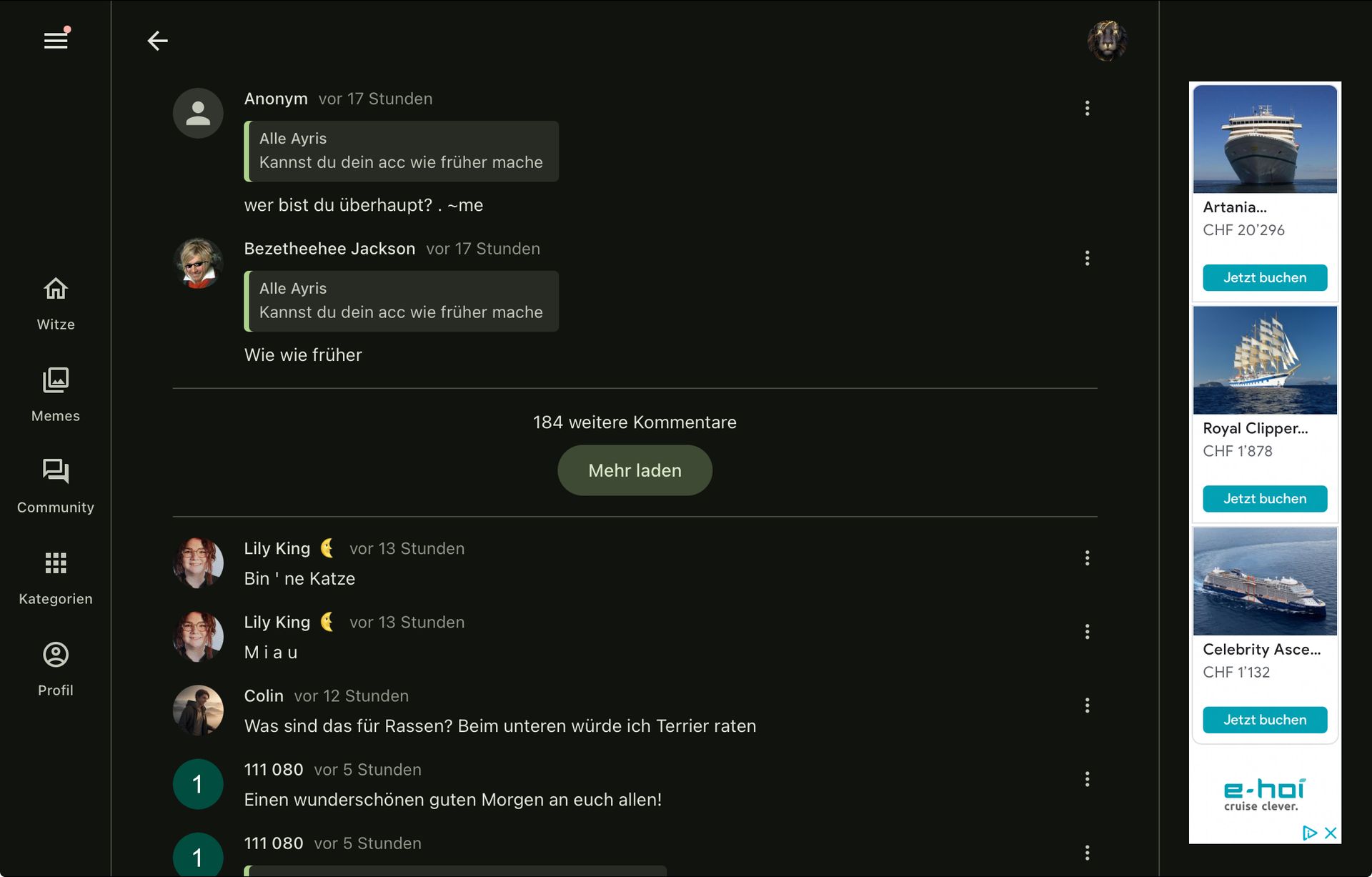Open the Celebrity Ascent ship thumbnail

[x=1264, y=581]
